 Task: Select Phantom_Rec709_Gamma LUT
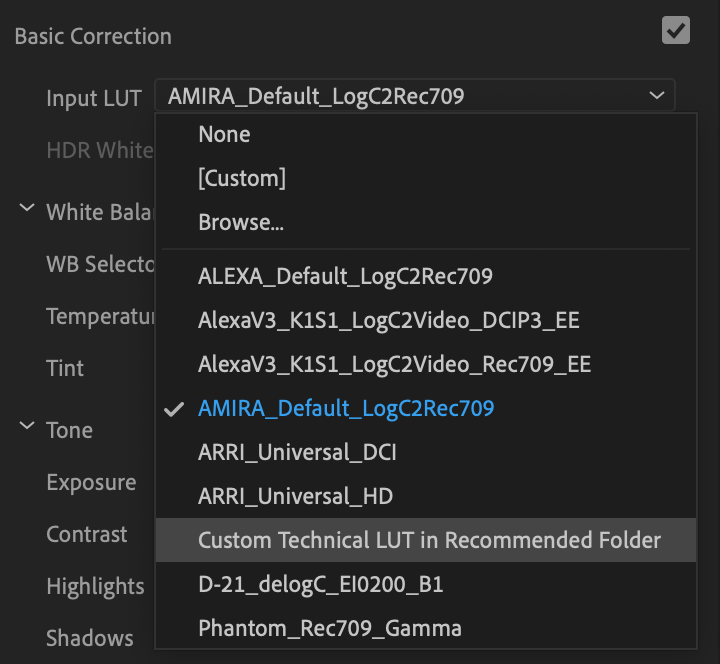click(426, 628)
